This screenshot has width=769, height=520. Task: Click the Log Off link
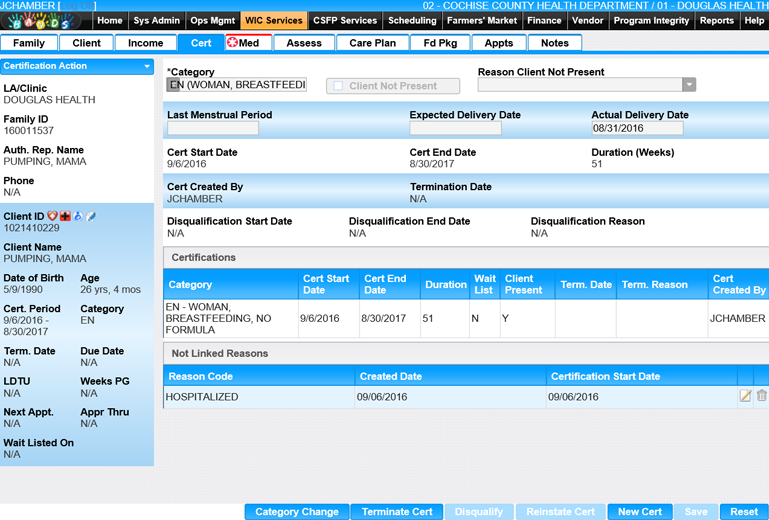[x=79, y=6]
